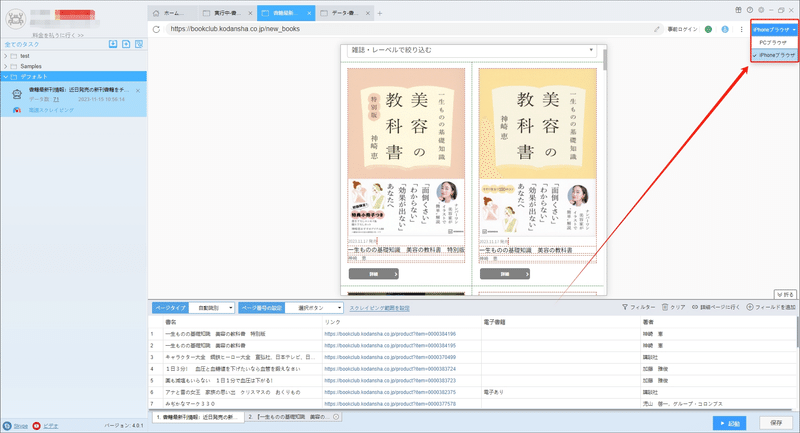
Task: Click the new task plus icon in sidebar
Action: point(126,44)
